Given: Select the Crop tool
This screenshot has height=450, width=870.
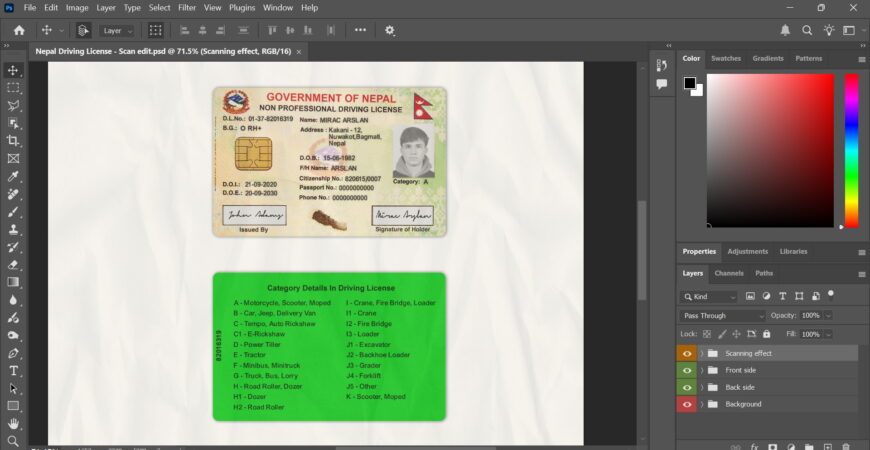Looking at the screenshot, I should click(x=13, y=141).
